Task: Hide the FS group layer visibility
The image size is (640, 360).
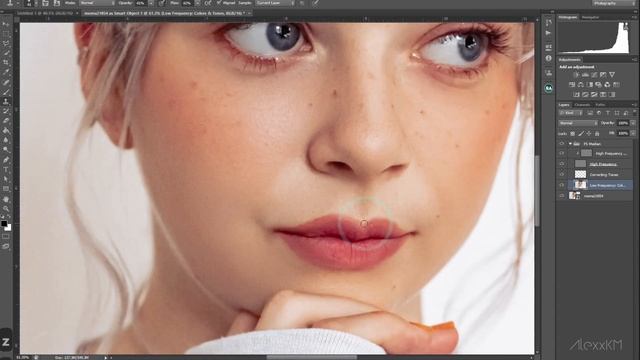Action: pyautogui.click(x=562, y=144)
